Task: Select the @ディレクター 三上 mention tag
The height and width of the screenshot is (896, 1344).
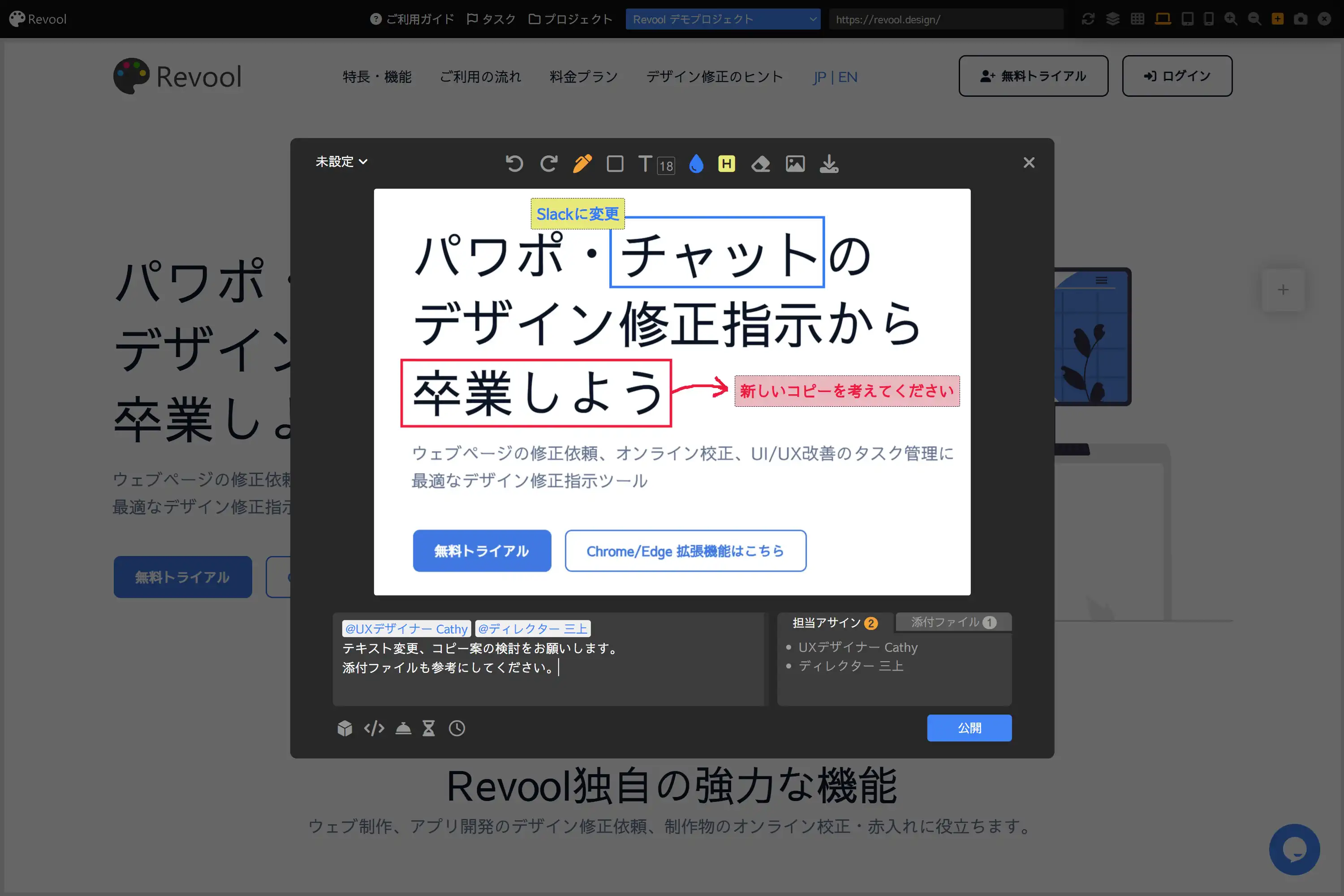Action: (533, 629)
